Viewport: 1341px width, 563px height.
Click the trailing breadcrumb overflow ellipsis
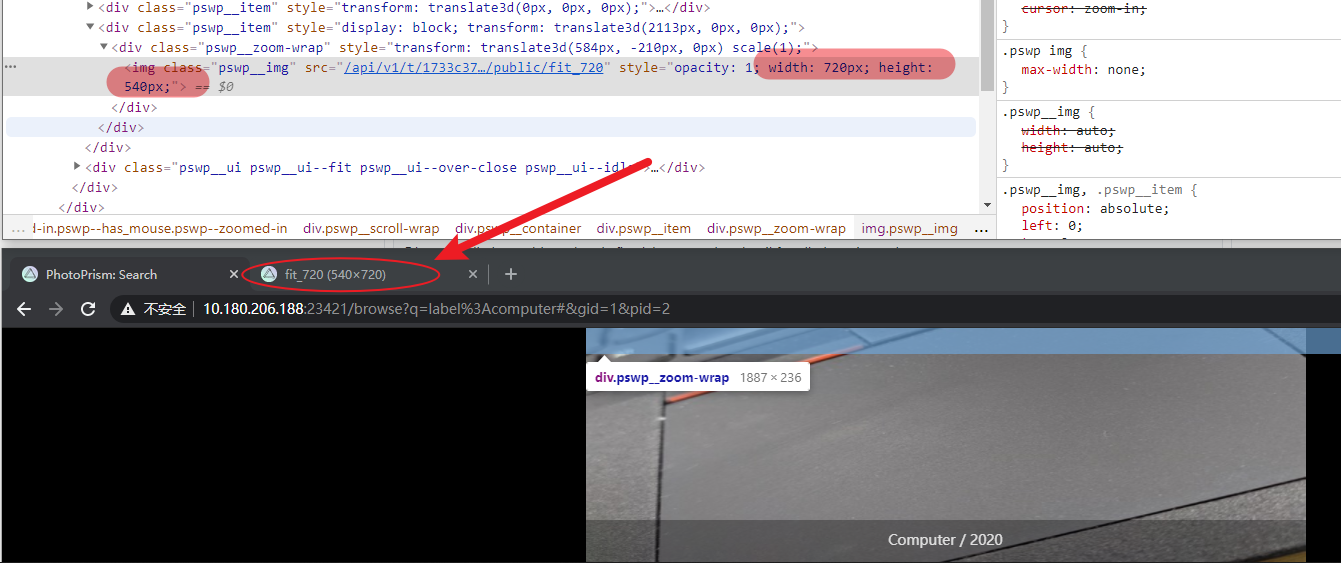pyautogui.click(x=980, y=229)
